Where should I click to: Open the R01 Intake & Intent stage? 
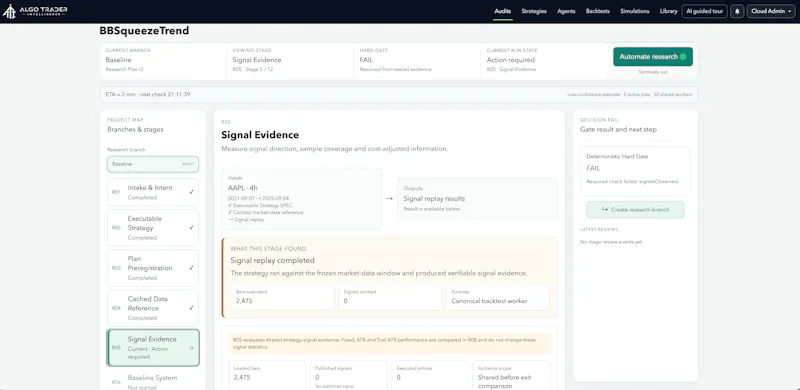pos(153,192)
